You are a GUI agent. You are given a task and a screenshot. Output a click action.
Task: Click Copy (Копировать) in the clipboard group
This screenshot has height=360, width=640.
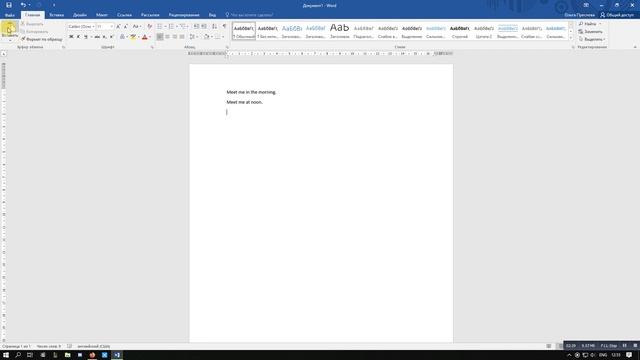(x=34, y=31)
